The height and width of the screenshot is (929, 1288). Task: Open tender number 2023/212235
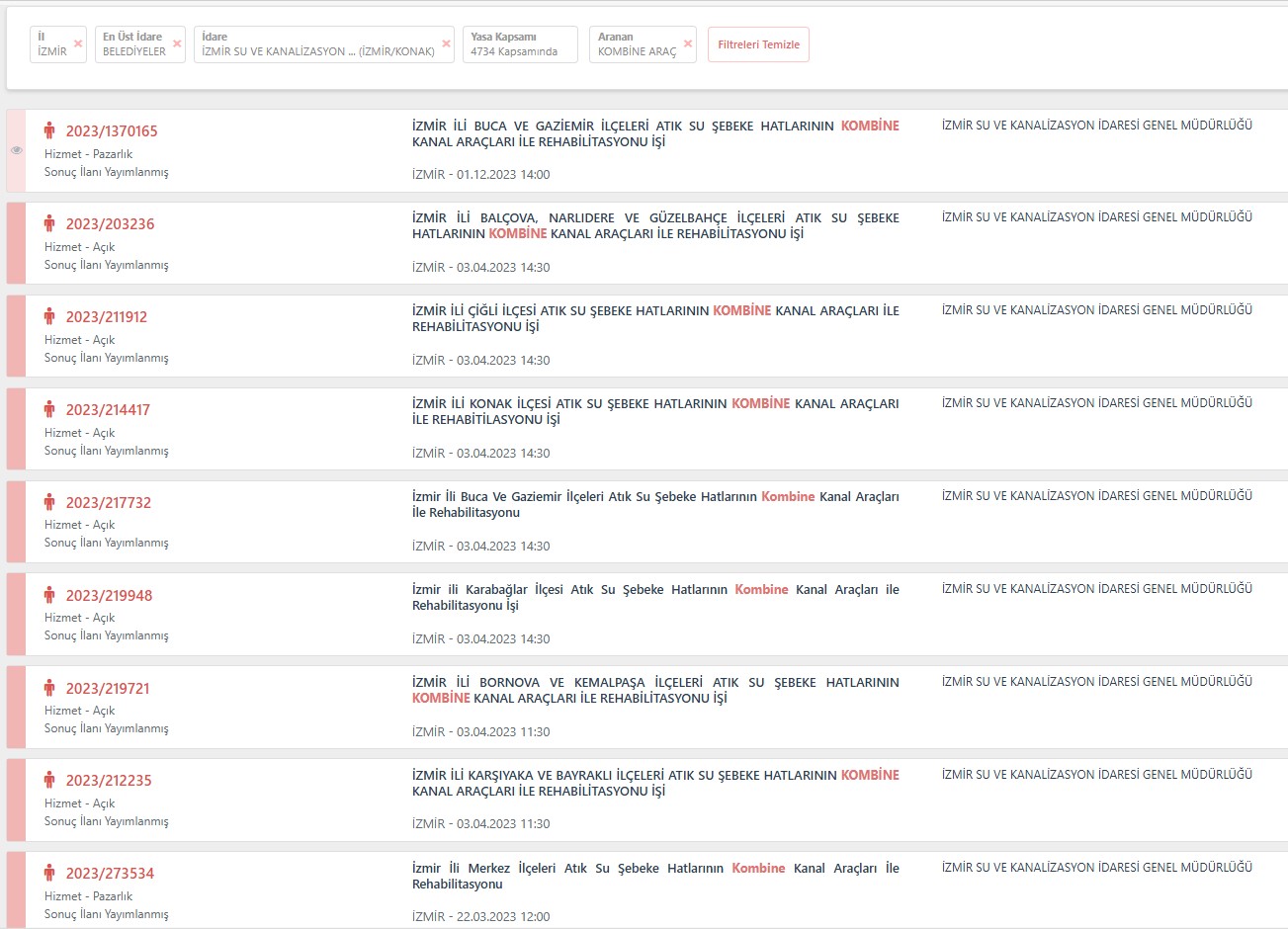click(109, 781)
